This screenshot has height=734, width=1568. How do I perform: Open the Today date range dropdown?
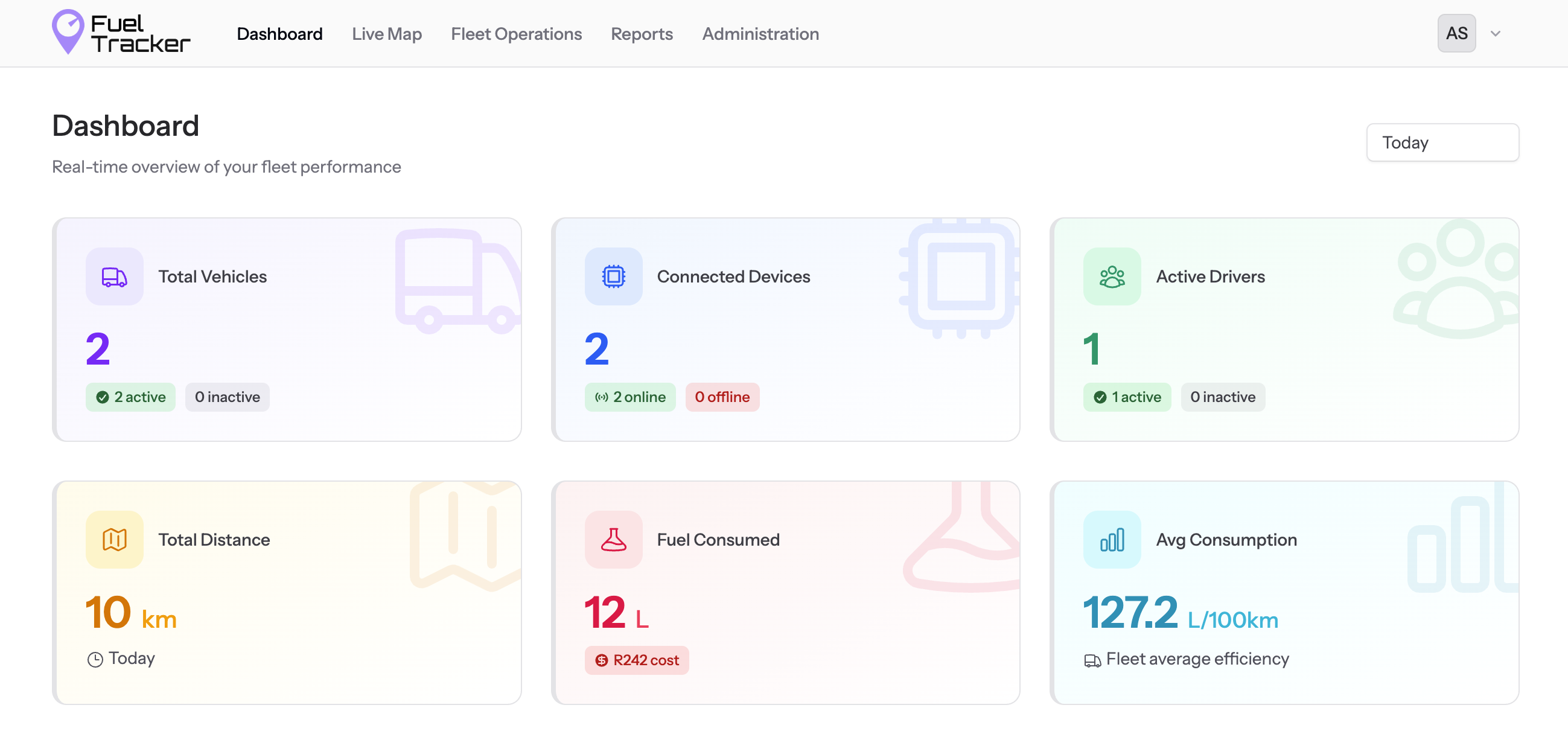[1442, 142]
